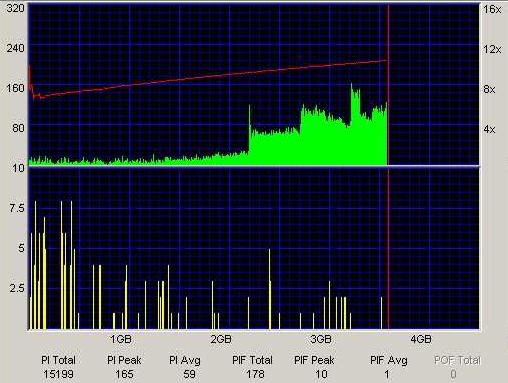Click the PIF Avg value 1
This screenshot has height=383, width=508.
[x=387, y=374]
